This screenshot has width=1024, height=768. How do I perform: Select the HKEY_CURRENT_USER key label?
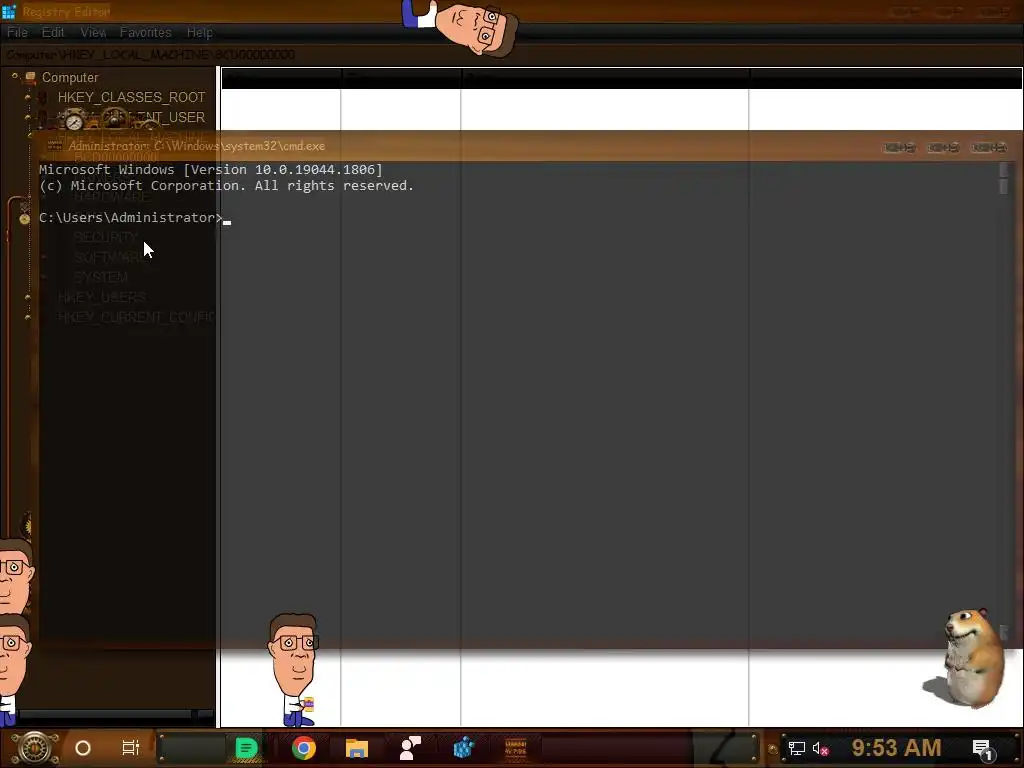coord(131,118)
